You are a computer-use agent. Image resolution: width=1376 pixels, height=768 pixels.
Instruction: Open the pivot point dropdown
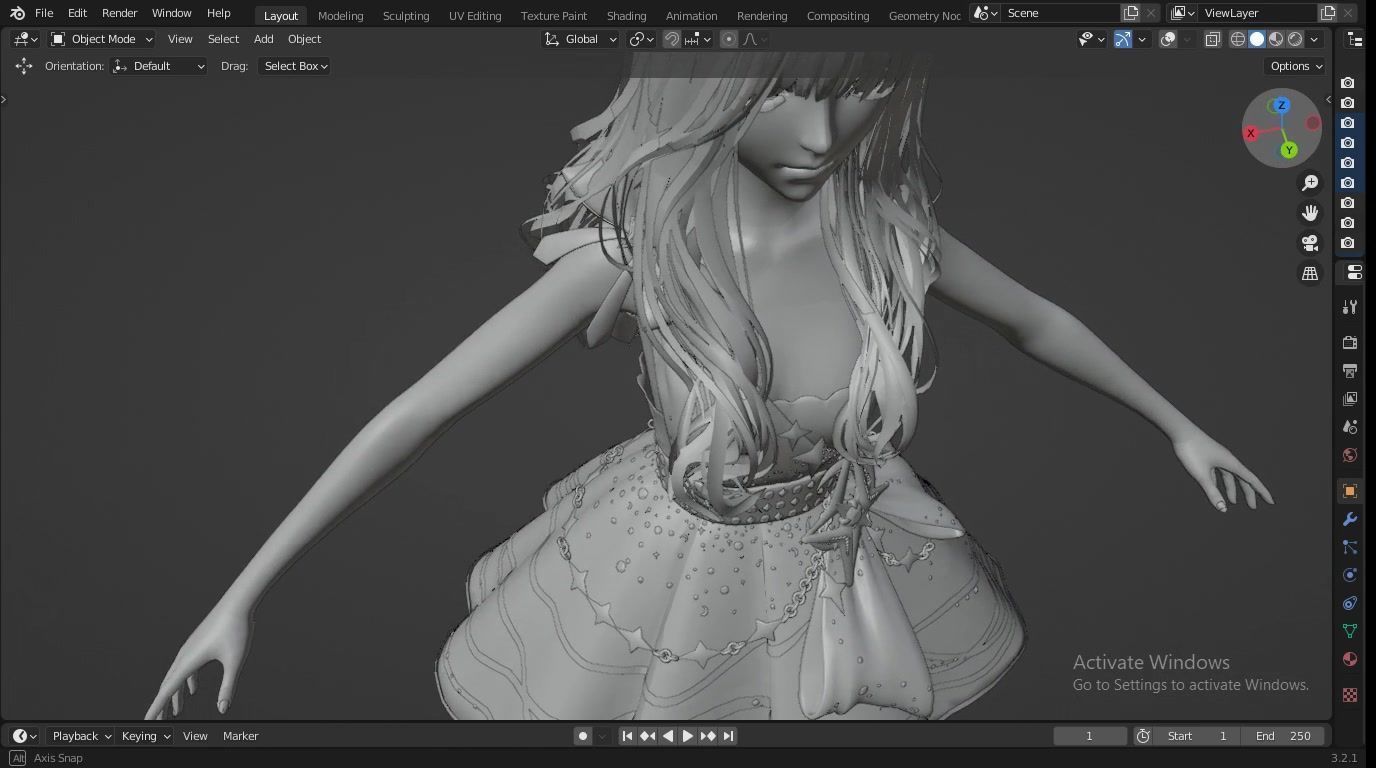click(x=641, y=39)
